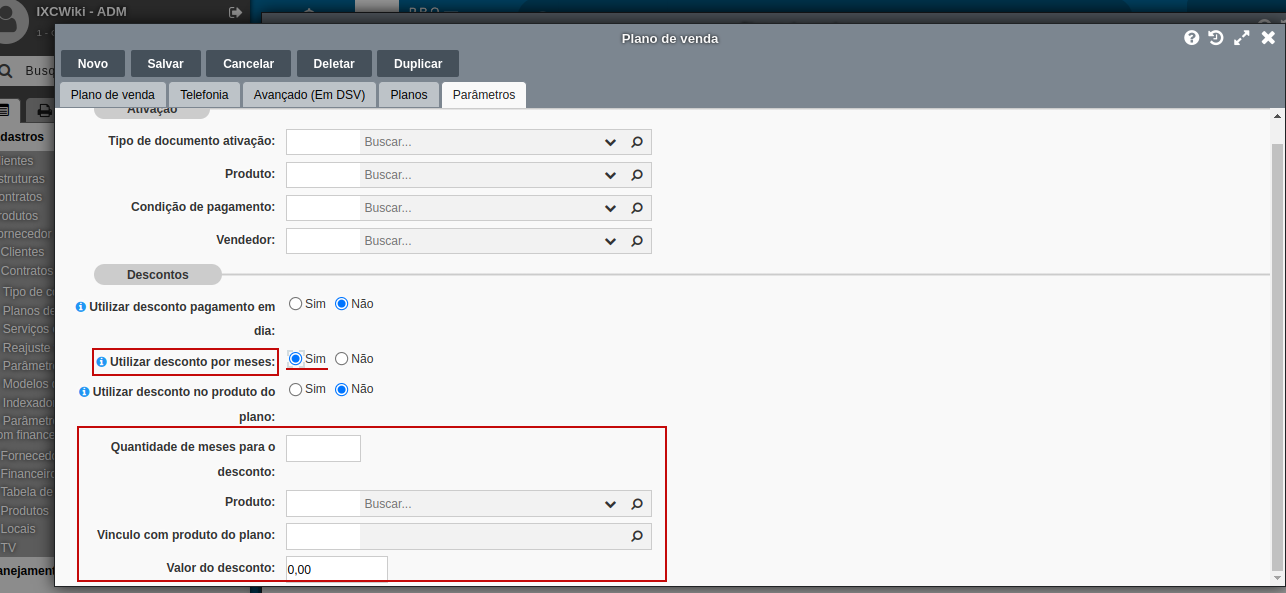Click the Valor do desconto input field

(x=336, y=569)
